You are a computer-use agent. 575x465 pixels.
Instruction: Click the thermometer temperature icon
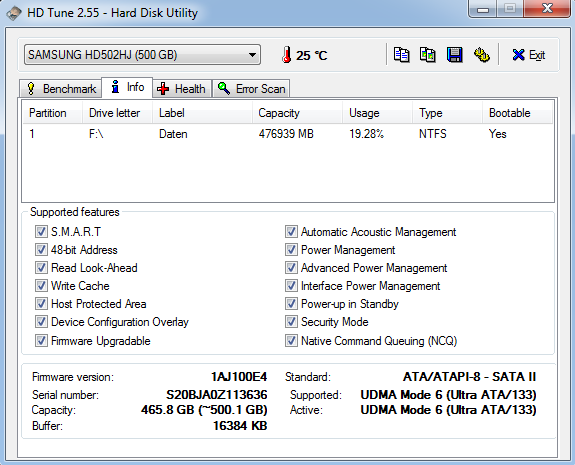pyautogui.click(x=287, y=55)
